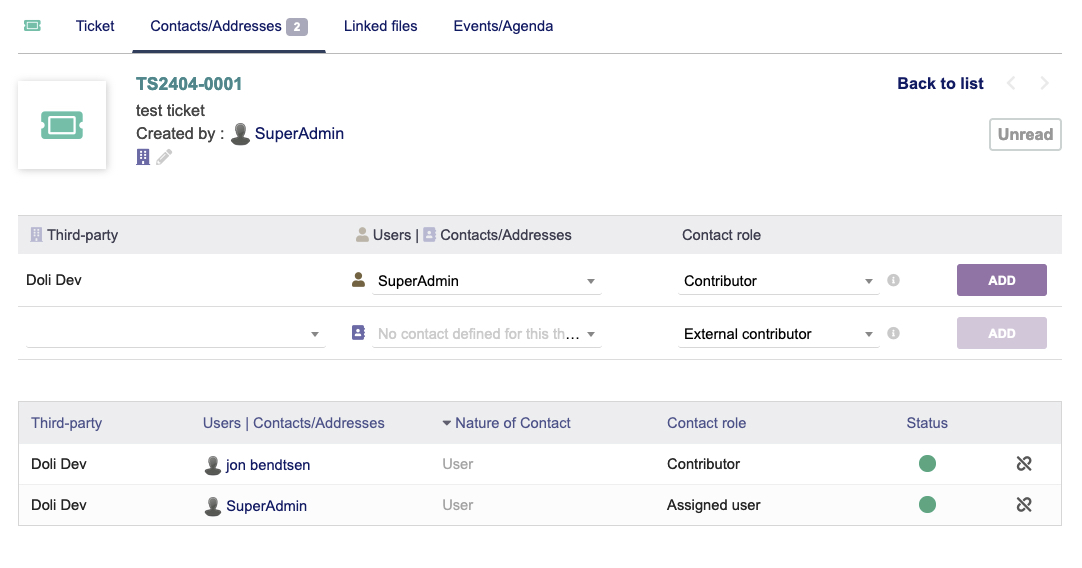Toggle status of jon bendtsen contact

(927, 464)
